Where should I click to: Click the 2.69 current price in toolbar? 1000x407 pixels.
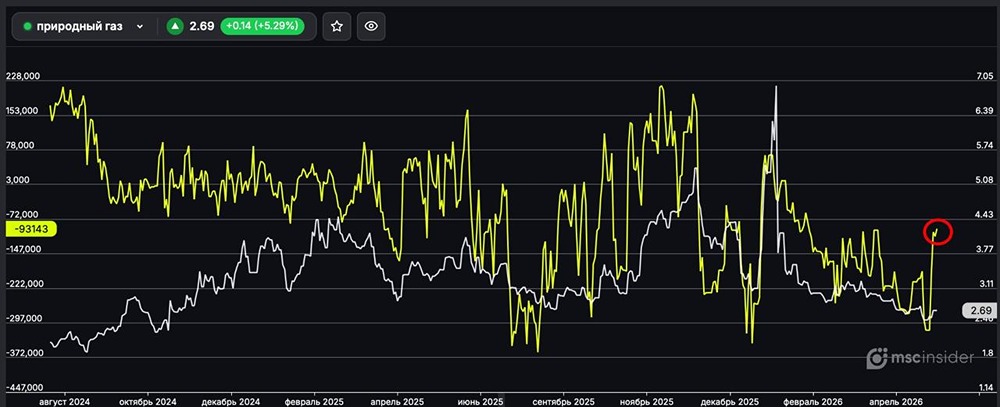[x=203, y=27]
